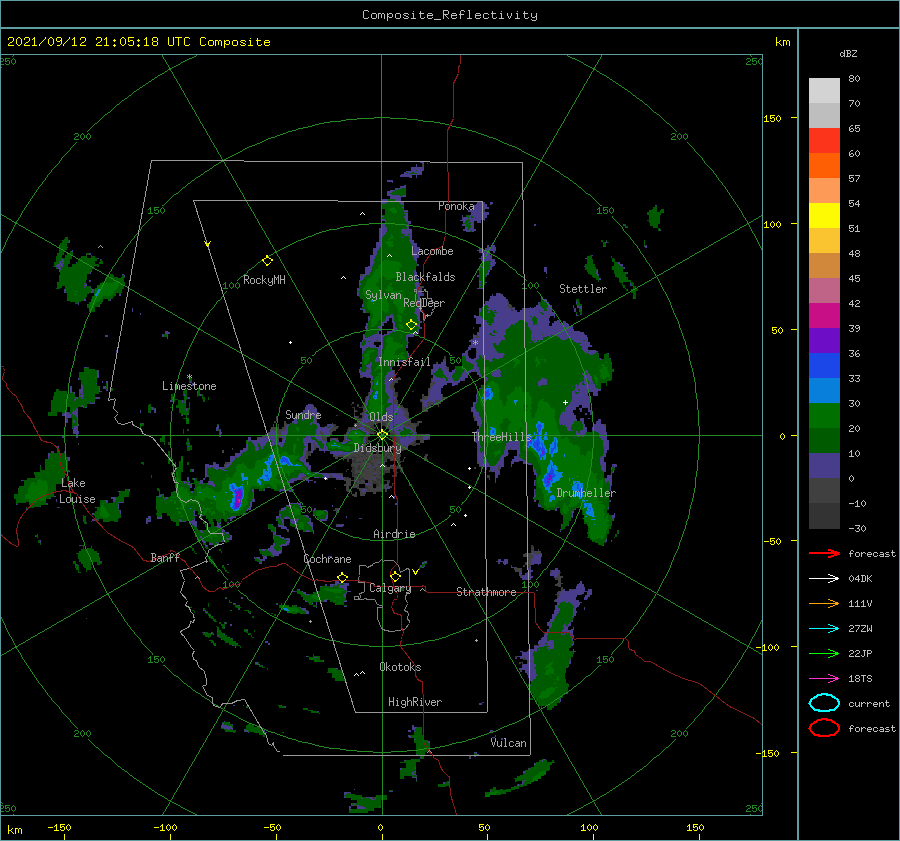900x841 pixels.
Task: Click the cyan current ellipse icon
Action: (824, 703)
